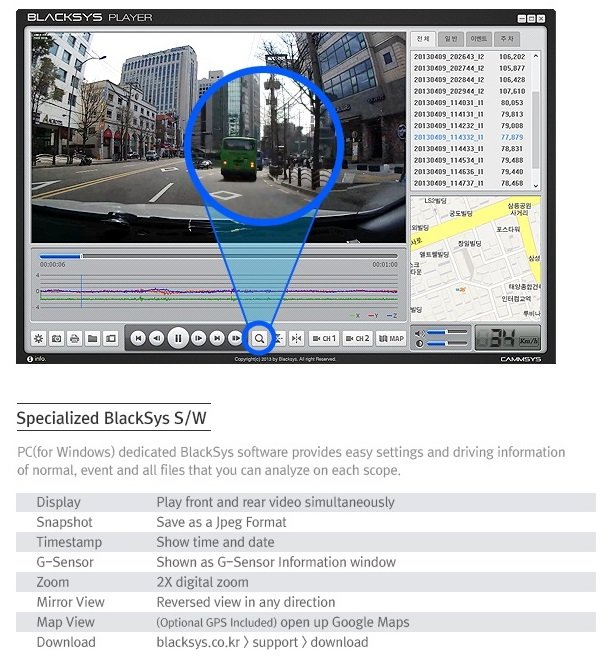Switch to CH 1 camera
This screenshot has height=658, width=607.
pyautogui.click(x=324, y=338)
